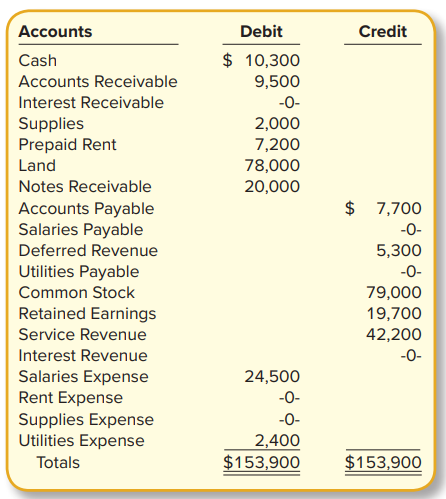446x499 pixels.
Task: Select the 9,500 Accounts Receivable value
Action: pos(277,82)
